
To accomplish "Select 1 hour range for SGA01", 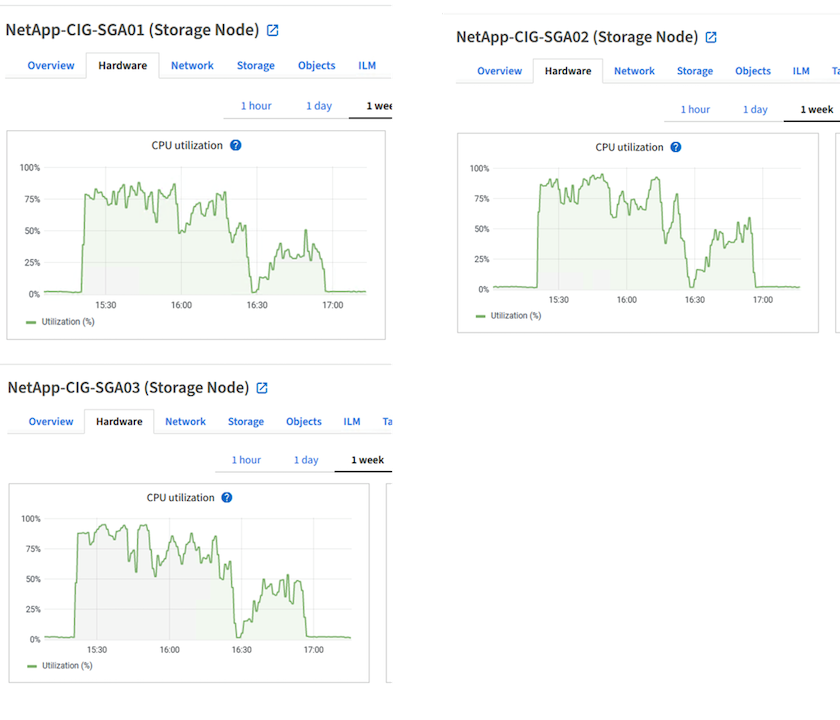I will point(255,106).
